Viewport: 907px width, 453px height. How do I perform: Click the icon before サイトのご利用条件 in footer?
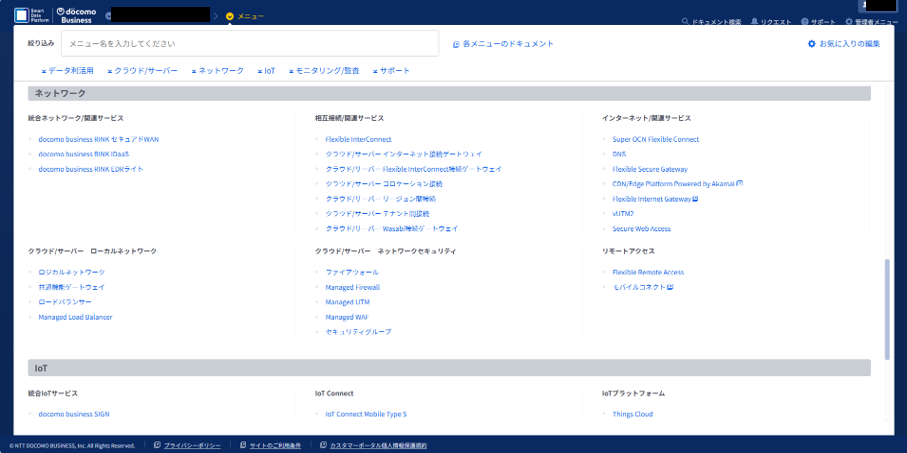(x=243, y=445)
